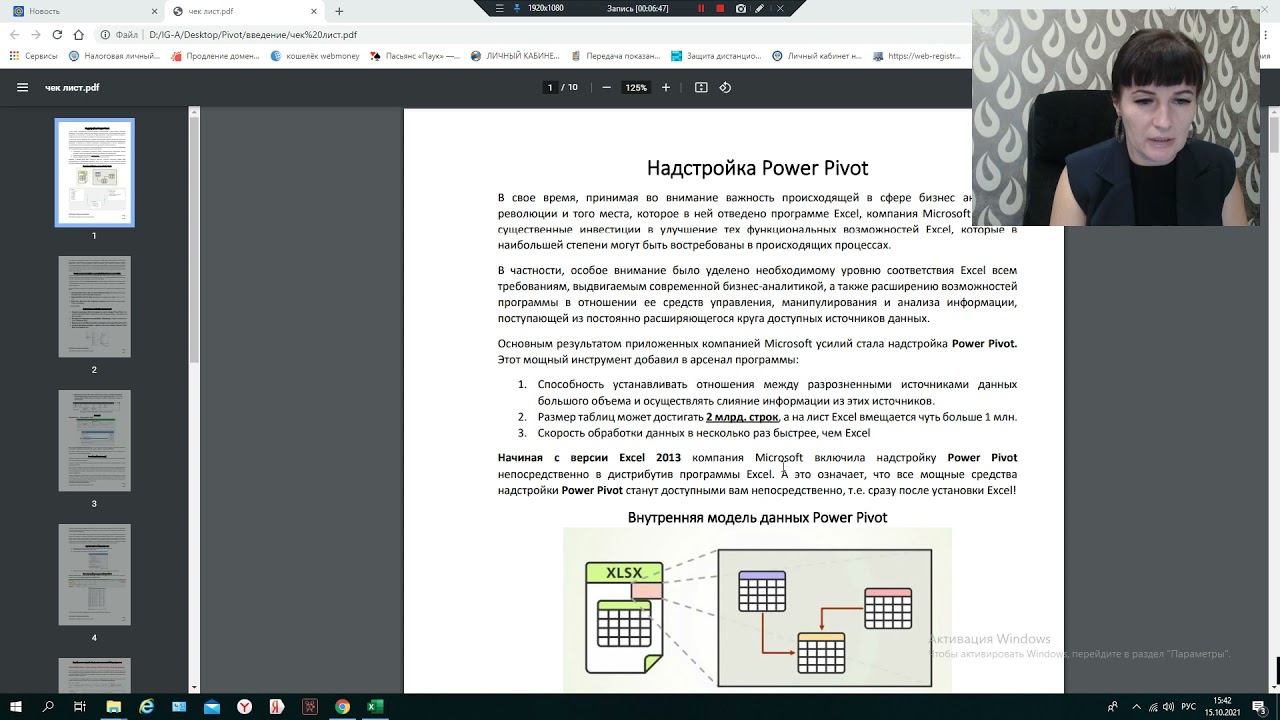
Task: Click the Надстройка Power Pivot heading
Action: click(757, 168)
